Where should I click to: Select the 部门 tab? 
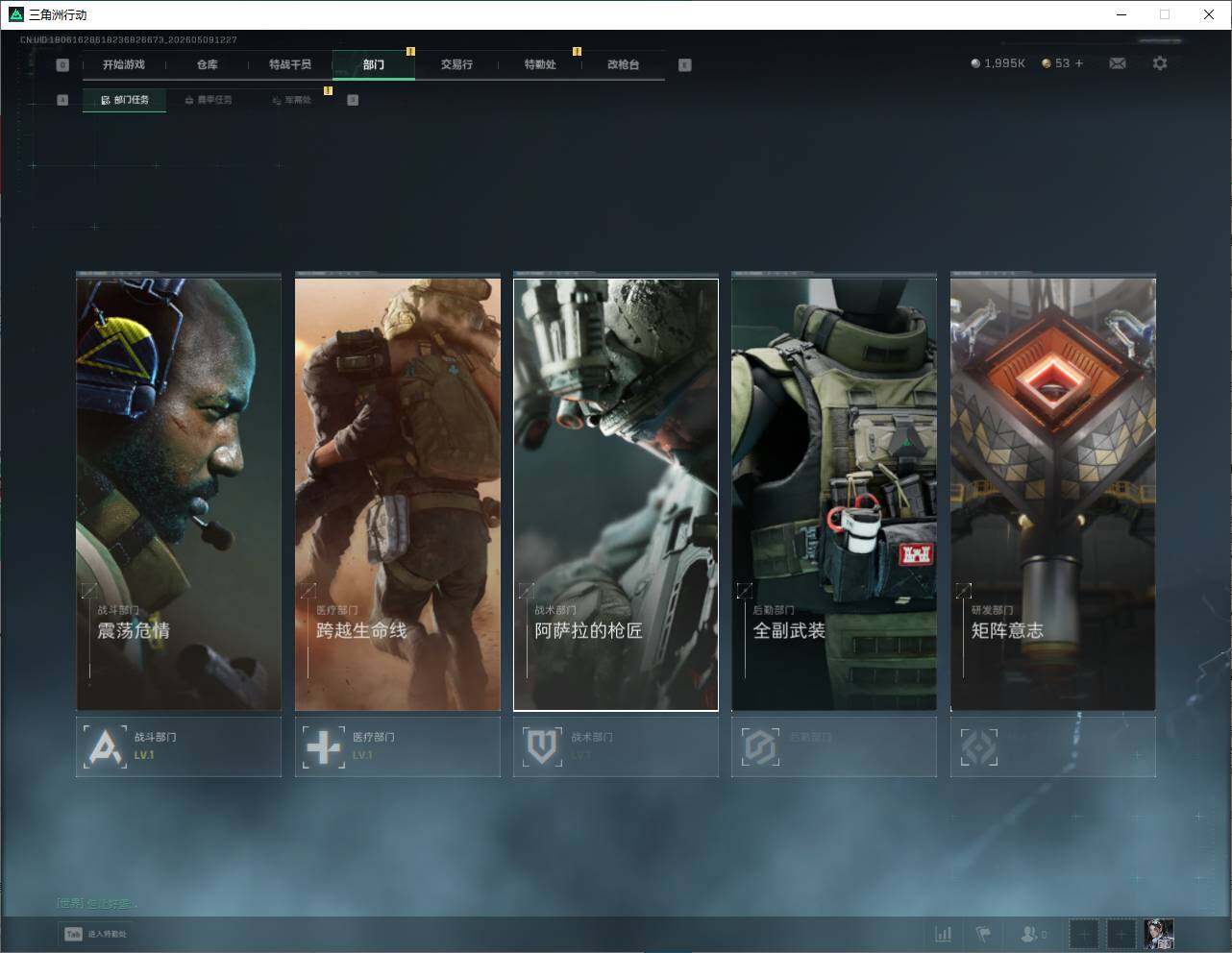(x=374, y=64)
